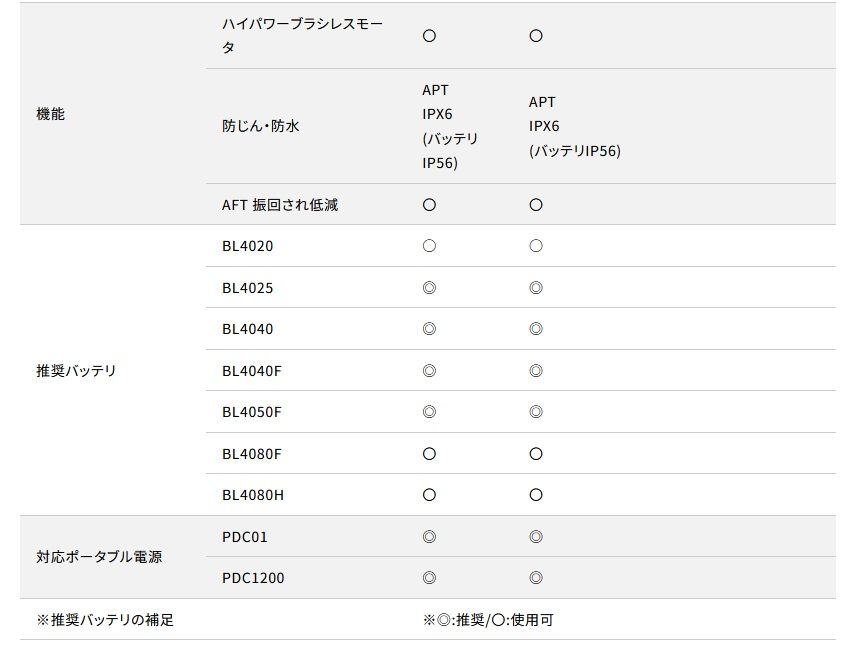Select the BL4020 battery label
Viewport: 850px width, 667px height.
(247, 246)
